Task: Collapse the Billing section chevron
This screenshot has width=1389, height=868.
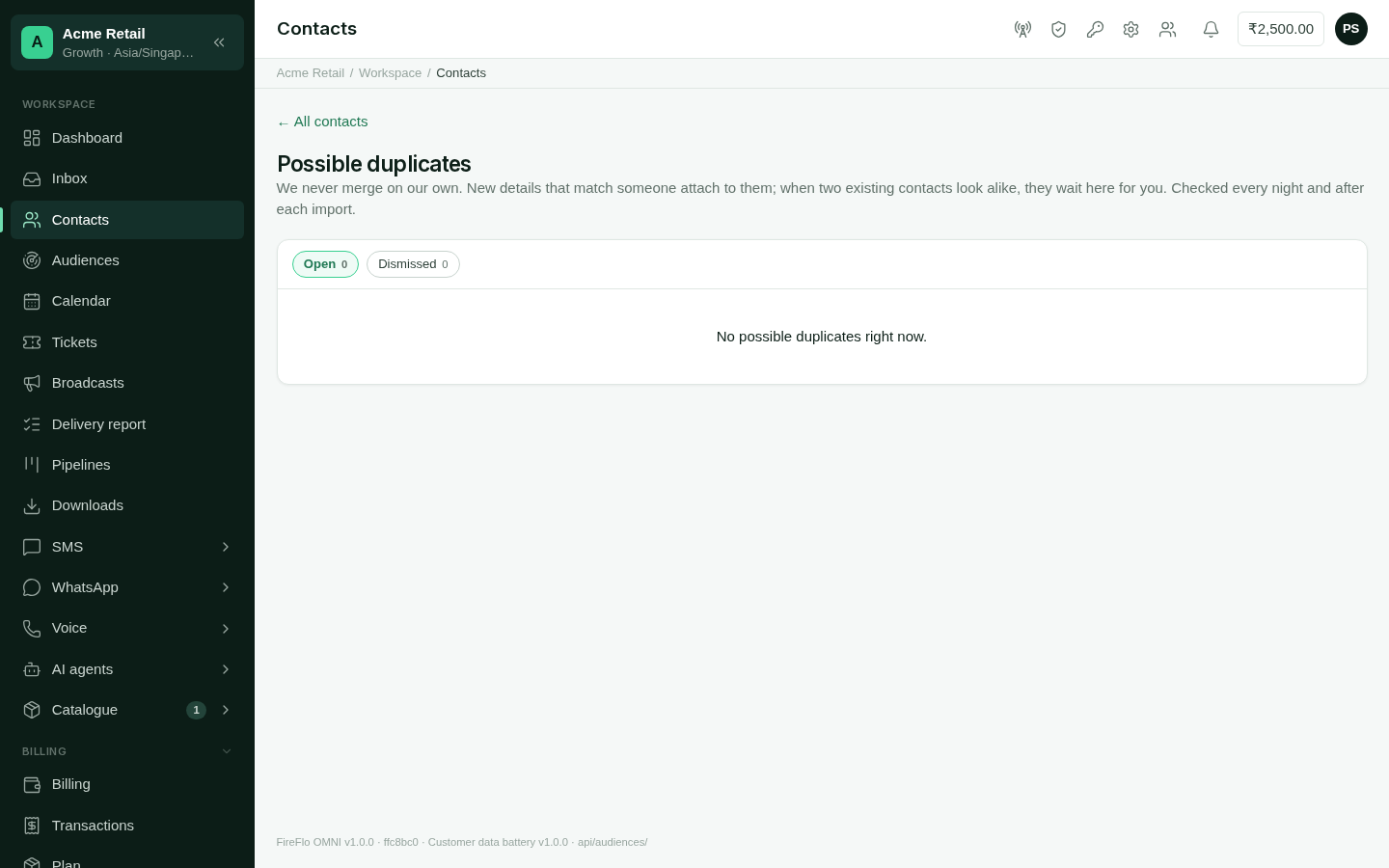Action: (x=227, y=751)
